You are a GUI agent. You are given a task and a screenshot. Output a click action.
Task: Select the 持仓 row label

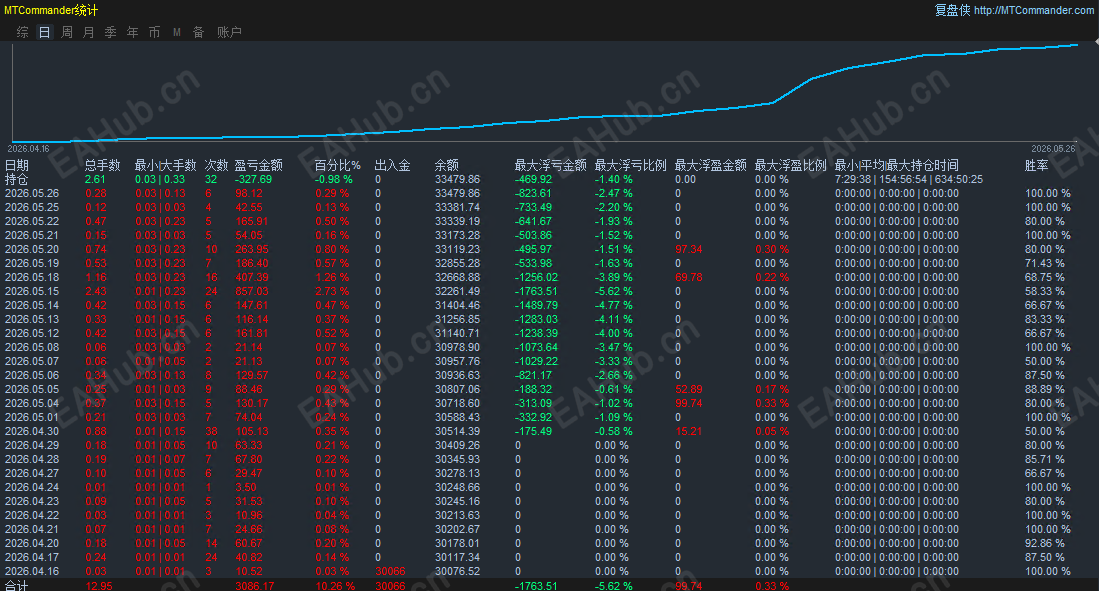click(17, 179)
